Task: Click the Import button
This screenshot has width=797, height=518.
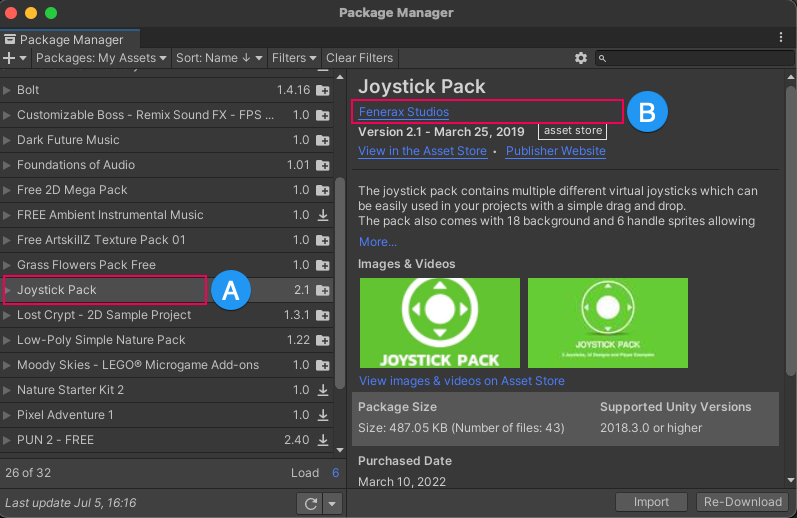Action: coord(651,502)
